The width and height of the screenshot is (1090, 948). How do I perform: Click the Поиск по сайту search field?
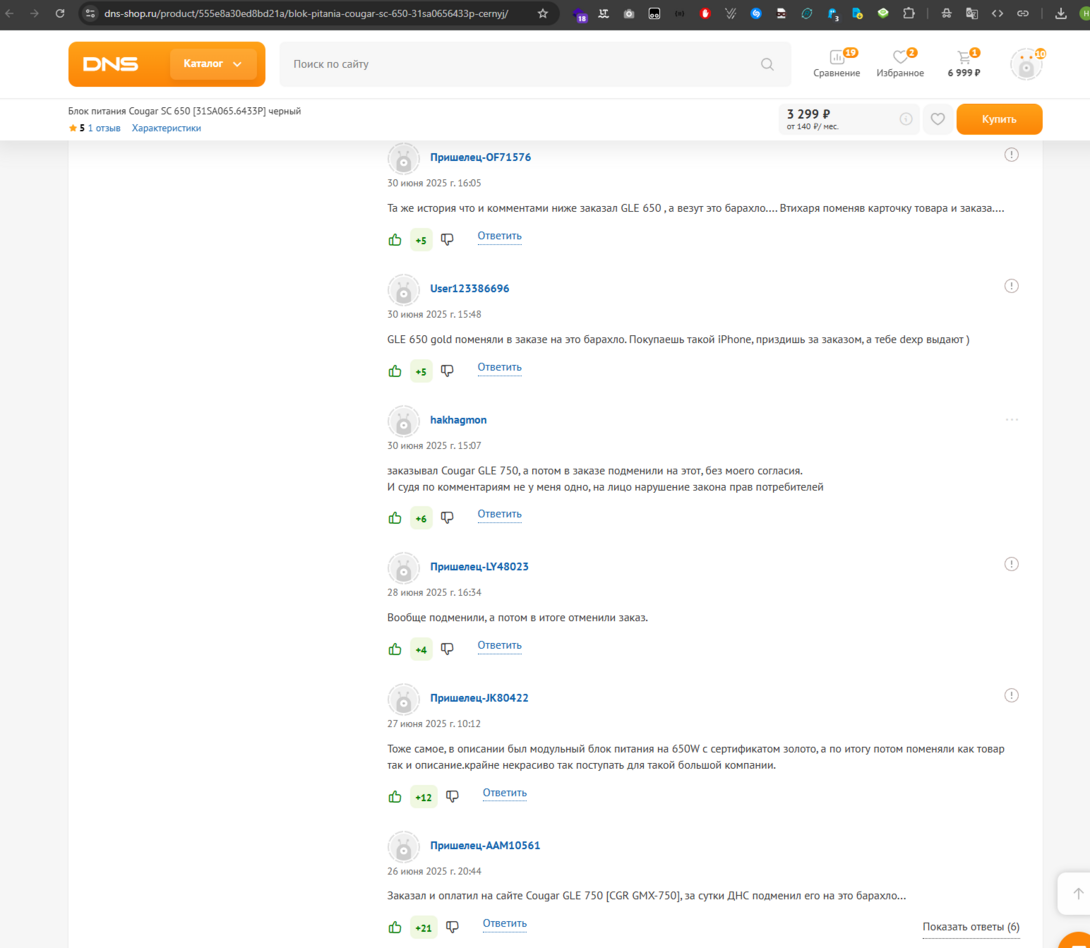(x=520, y=64)
